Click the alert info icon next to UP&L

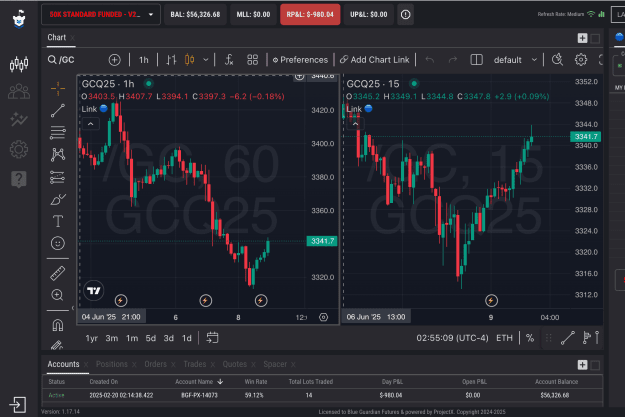coord(405,15)
